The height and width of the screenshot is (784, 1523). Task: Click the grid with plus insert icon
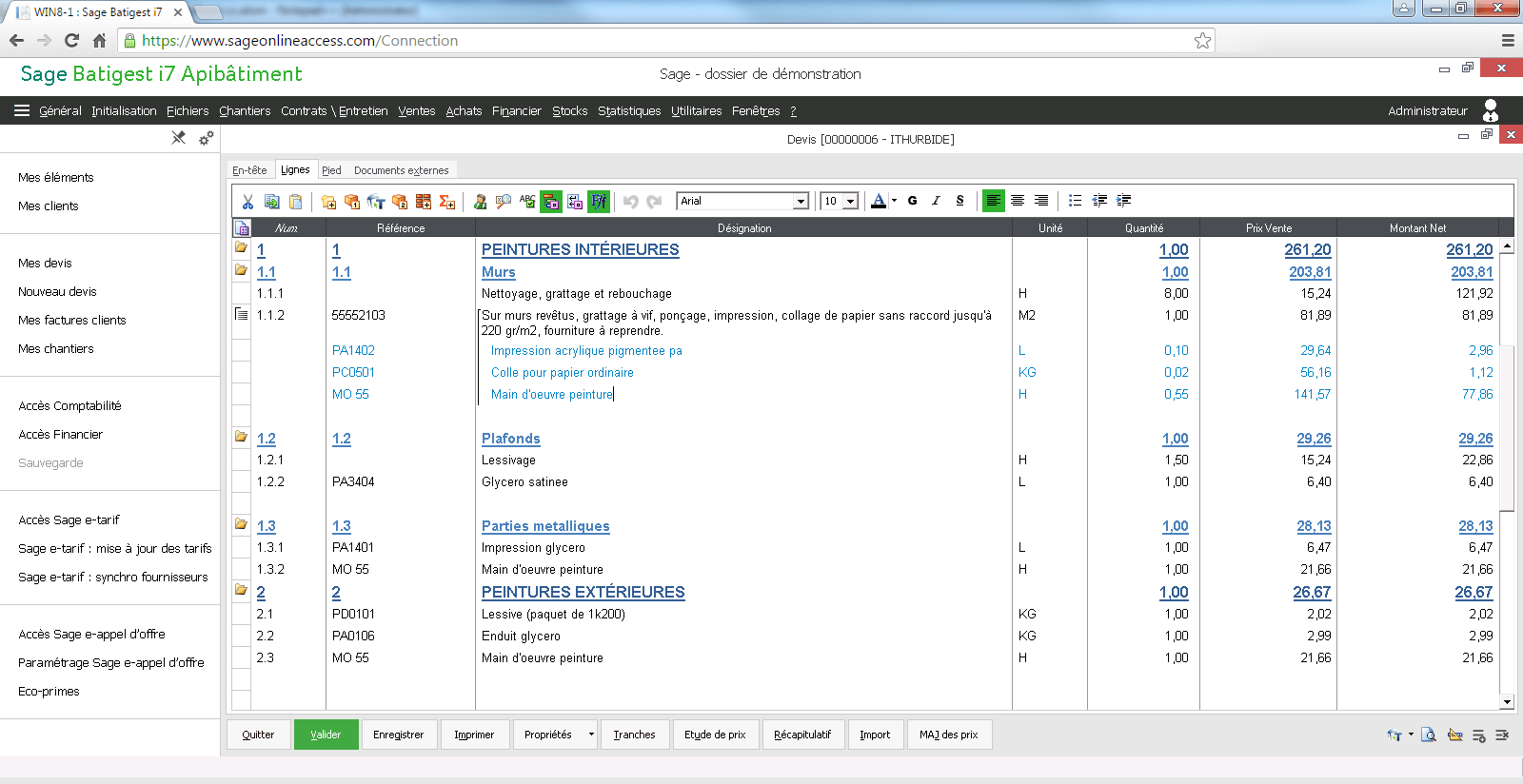click(x=424, y=202)
